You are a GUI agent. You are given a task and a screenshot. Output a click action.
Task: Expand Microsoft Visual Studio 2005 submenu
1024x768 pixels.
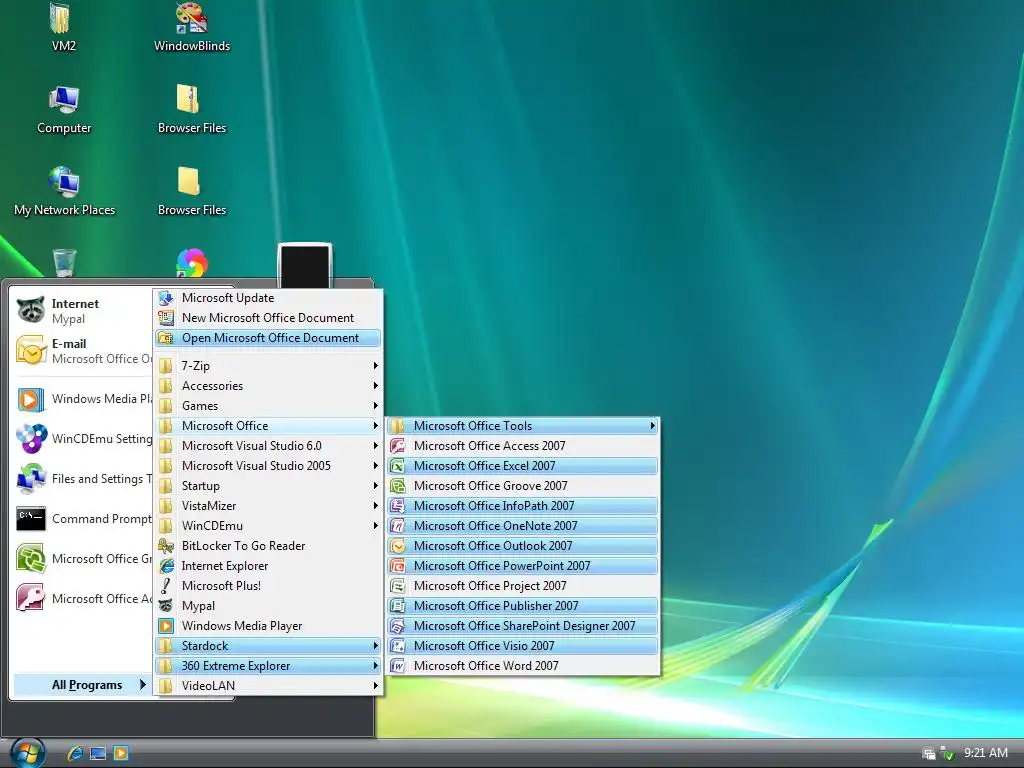click(x=268, y=466)
